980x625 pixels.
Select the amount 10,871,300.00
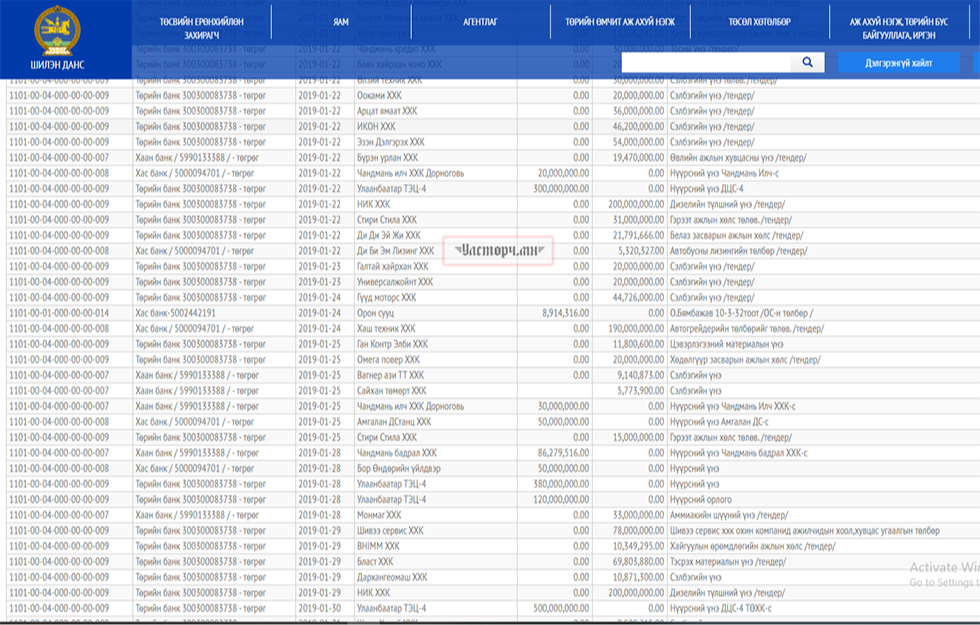638,578
